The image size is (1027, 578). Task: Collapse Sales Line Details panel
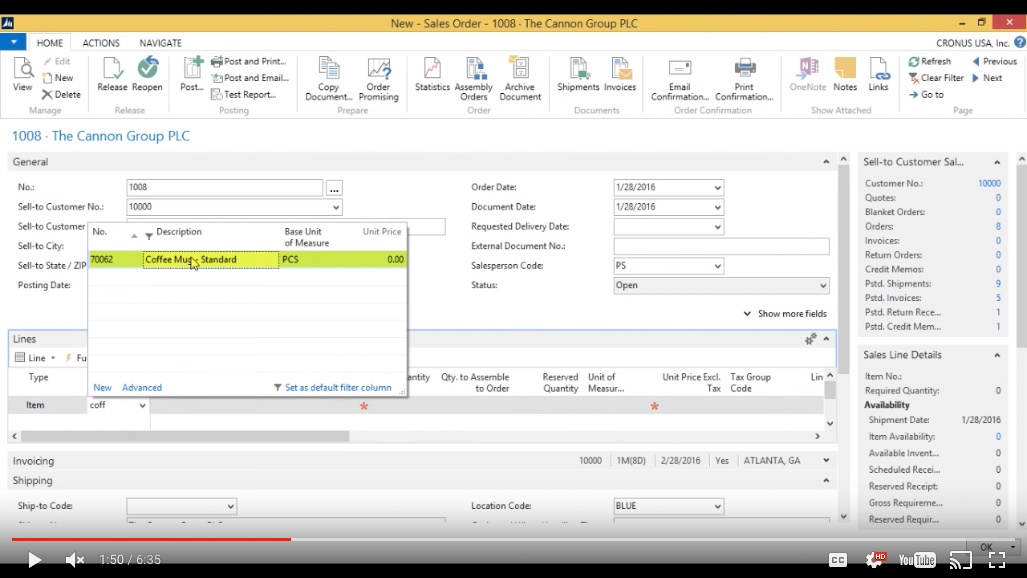997,355
